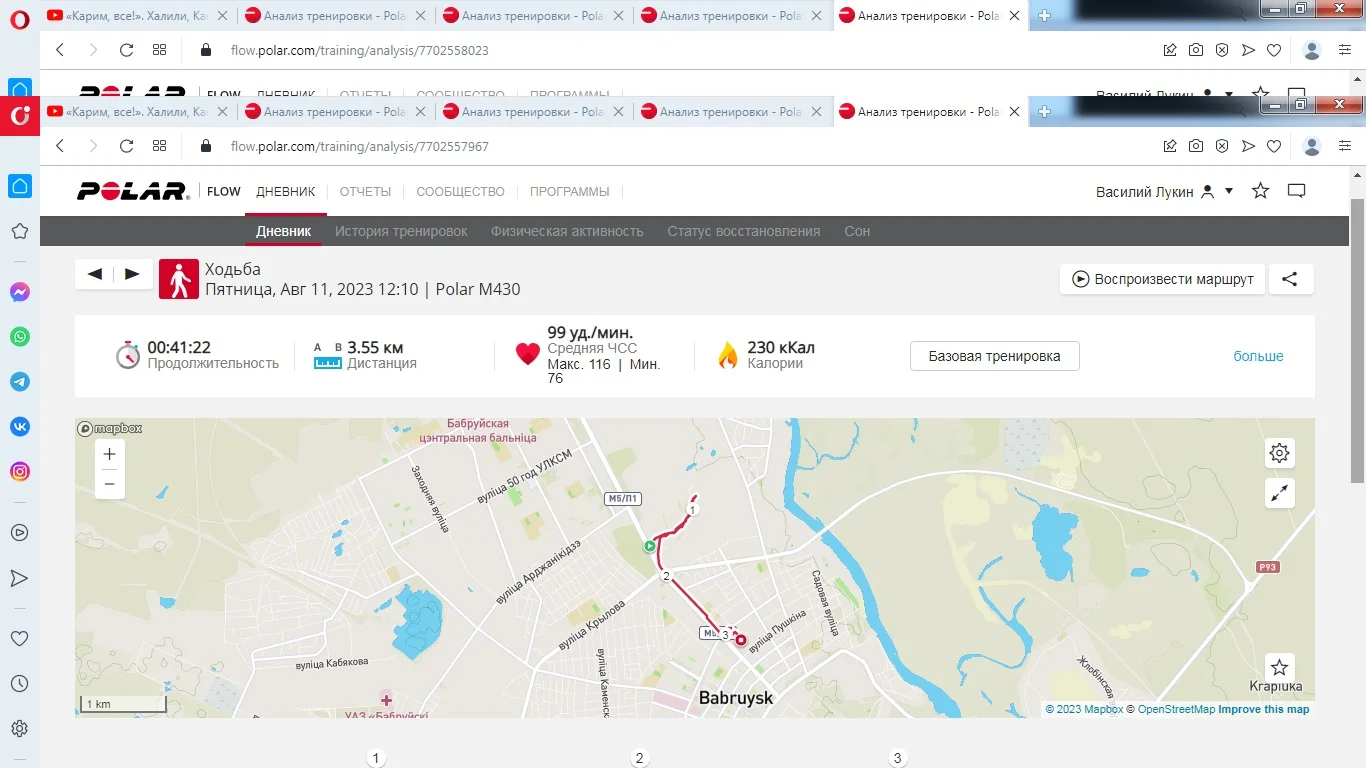This screenshot has height=768, width=1366.
Task: Zoom out on the map
Action: point(110,484)
